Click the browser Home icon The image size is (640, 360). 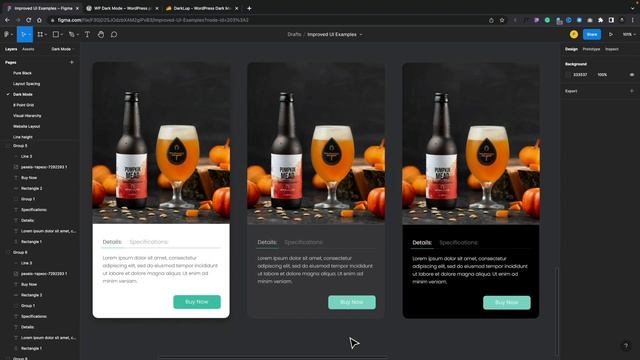click(39, 20)
